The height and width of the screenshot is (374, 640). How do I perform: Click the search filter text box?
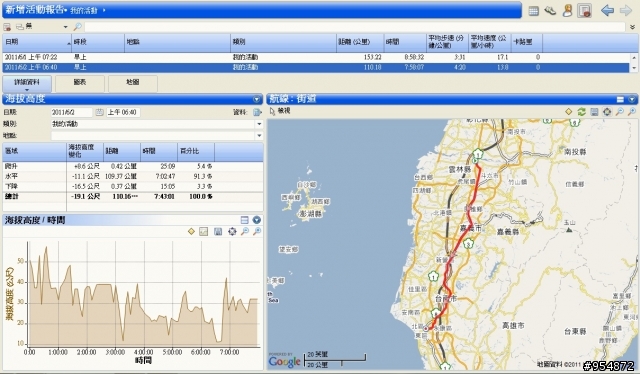tap(354, 27)
